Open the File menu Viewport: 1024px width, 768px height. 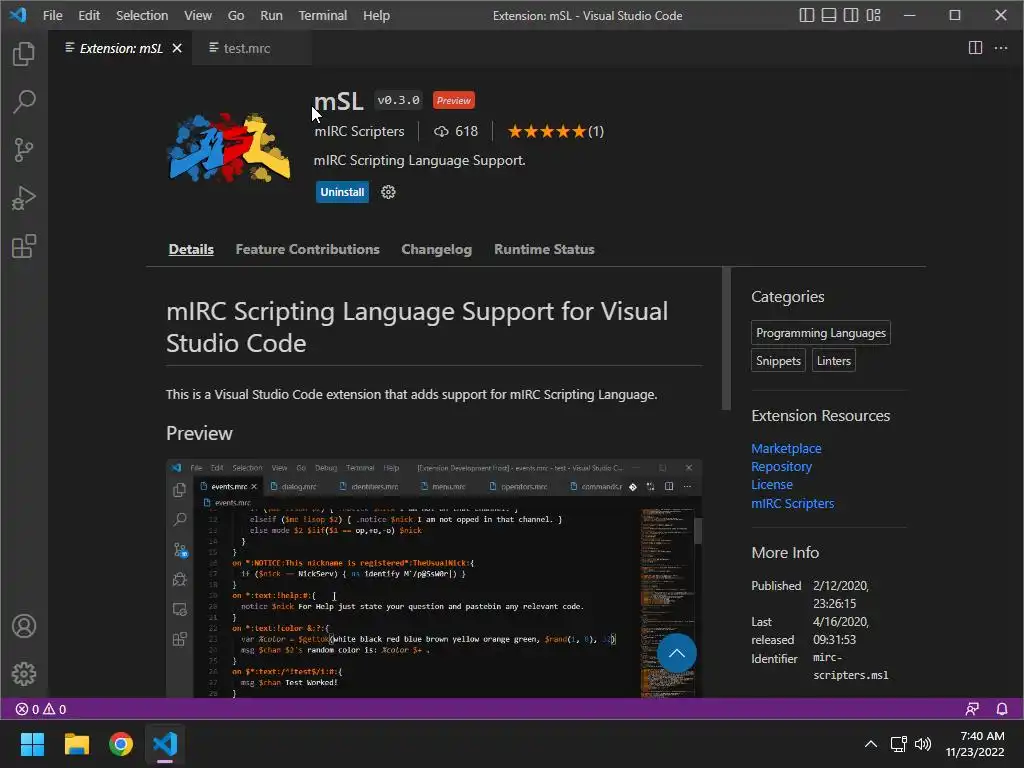tap(52, 15)
